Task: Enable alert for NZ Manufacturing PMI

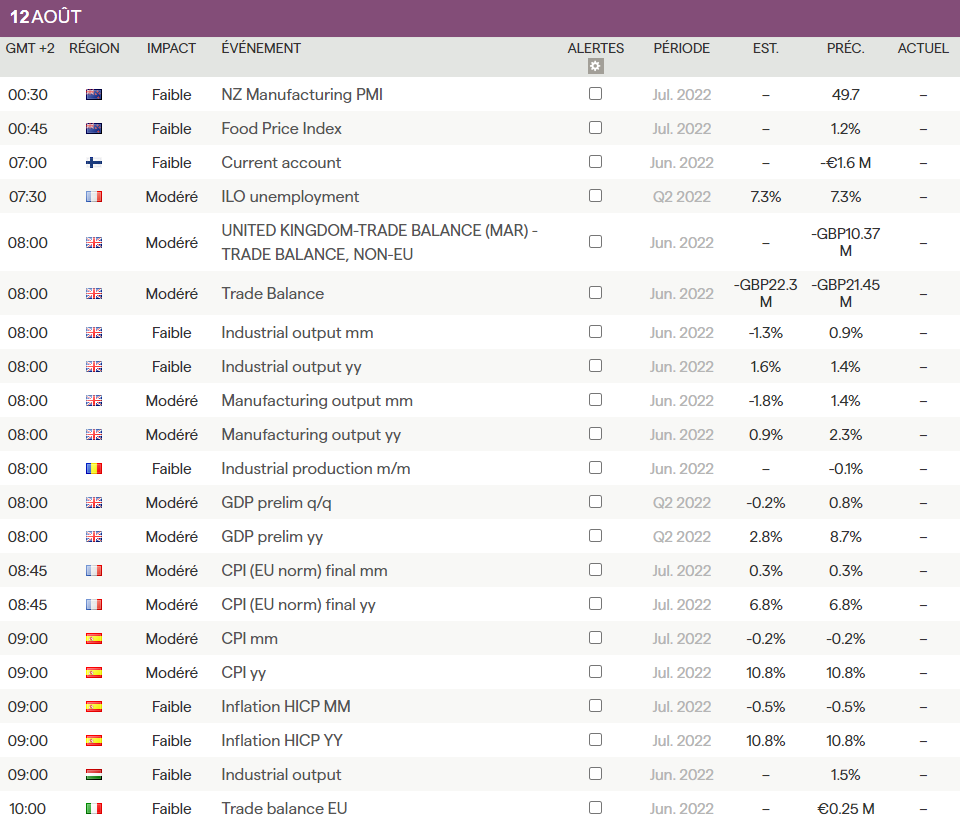Action: coord(595,94)
